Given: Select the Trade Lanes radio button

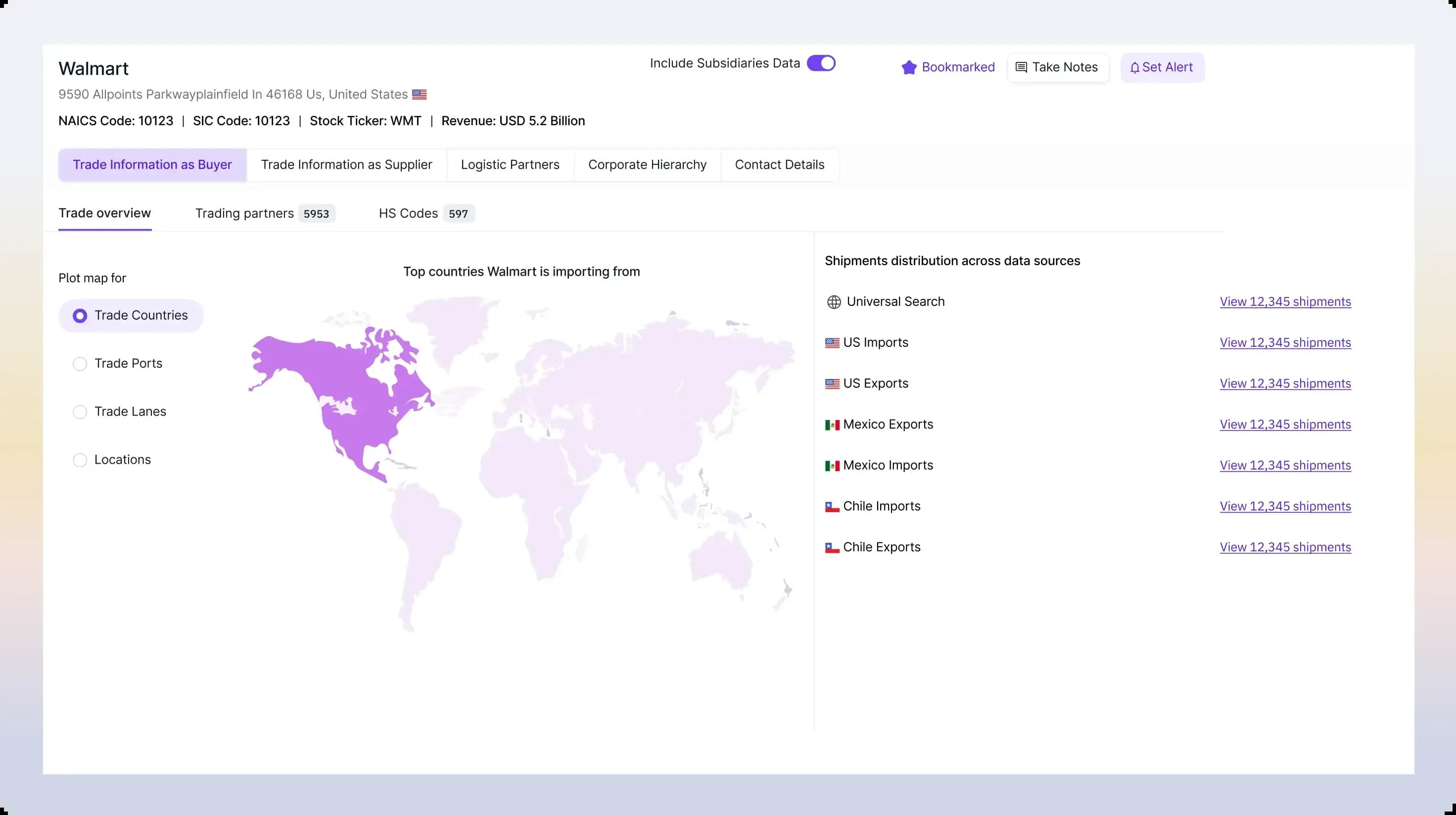Looking at the screenshot, I should pos(80,411).
